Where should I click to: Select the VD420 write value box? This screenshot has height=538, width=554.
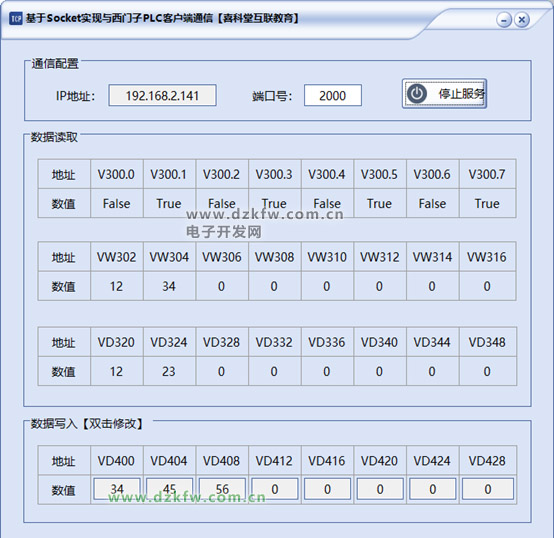pos(380,489)
